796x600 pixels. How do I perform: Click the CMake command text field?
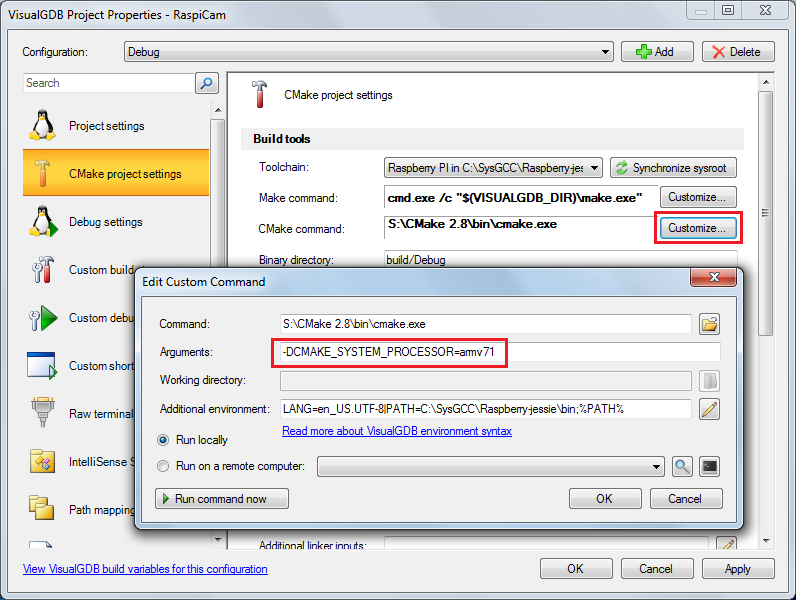pos(519,228)
